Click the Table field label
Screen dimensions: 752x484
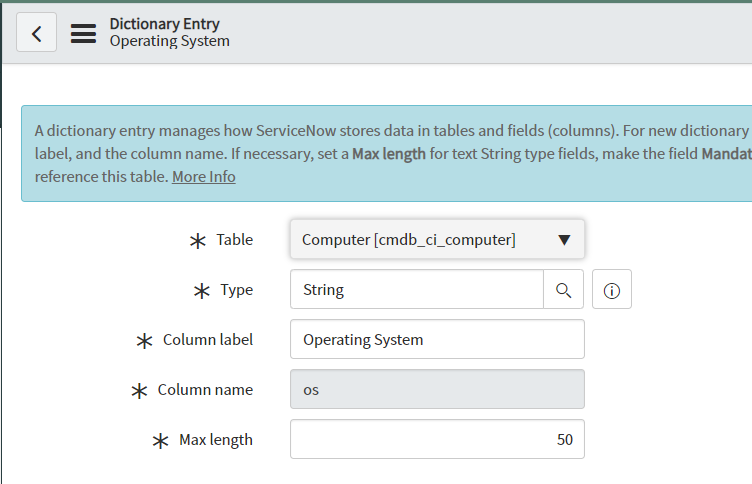(235, 240)
